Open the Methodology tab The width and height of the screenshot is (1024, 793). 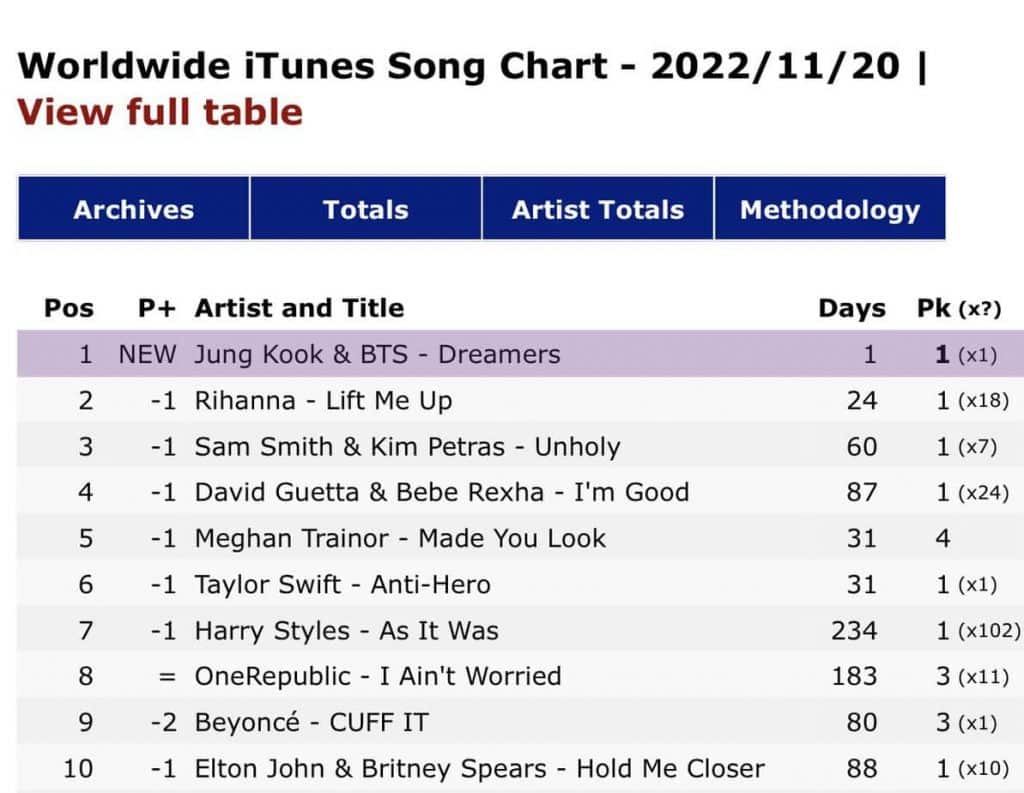(829, 209)
